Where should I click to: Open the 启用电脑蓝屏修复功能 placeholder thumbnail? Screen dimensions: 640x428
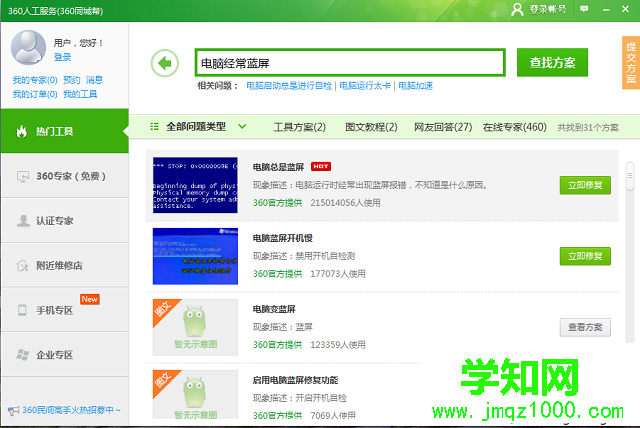pyautogui.click(x=195, y=395)
